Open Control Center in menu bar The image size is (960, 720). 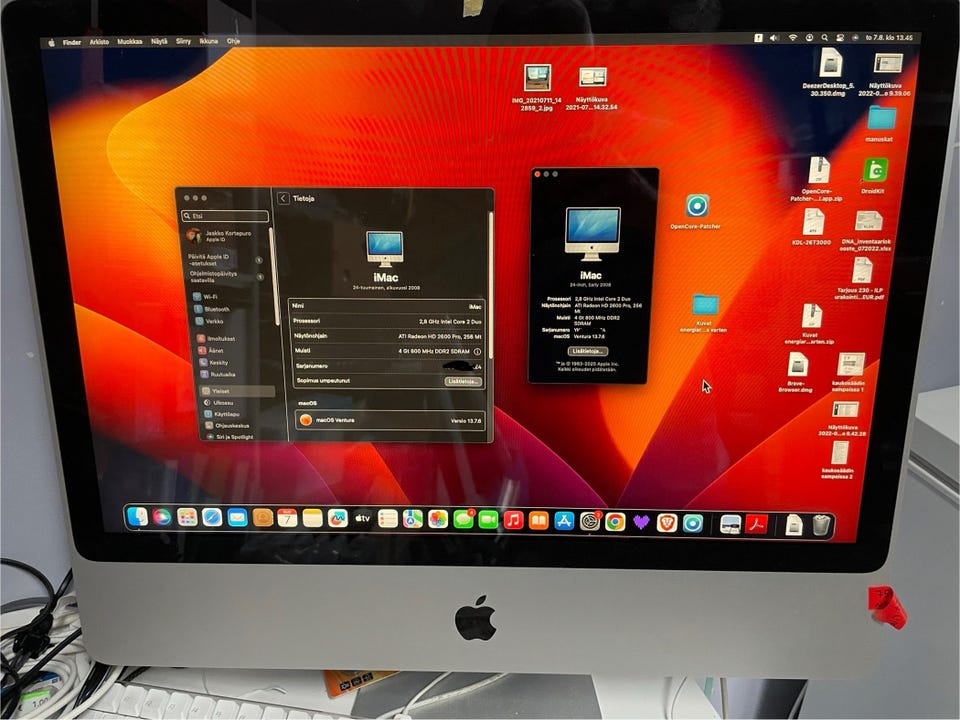[840, 38]
